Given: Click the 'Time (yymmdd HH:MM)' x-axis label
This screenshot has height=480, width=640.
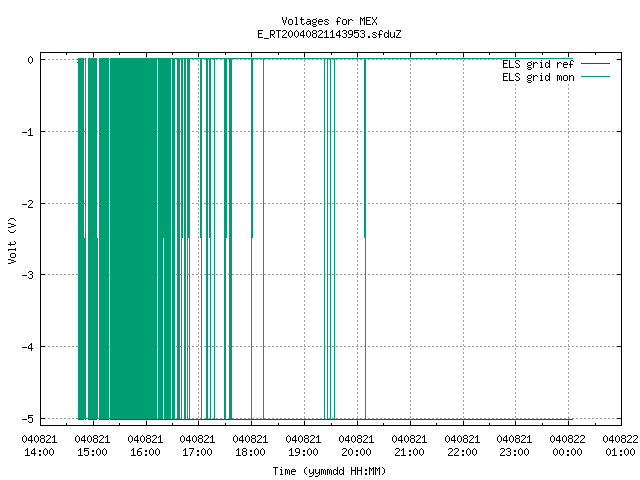Looking at the screenshot, I should tap(329, 471).
